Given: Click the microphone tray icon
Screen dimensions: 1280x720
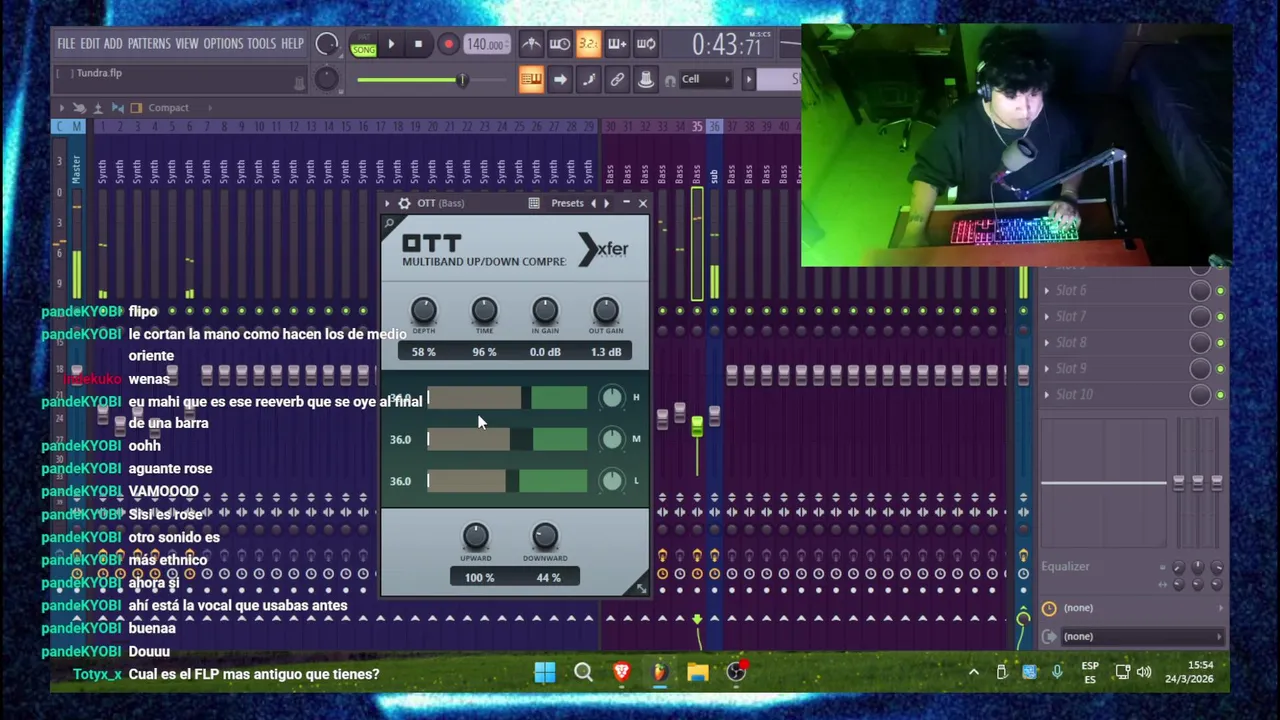Looking at the screenshot, I should coord(1057,672).
